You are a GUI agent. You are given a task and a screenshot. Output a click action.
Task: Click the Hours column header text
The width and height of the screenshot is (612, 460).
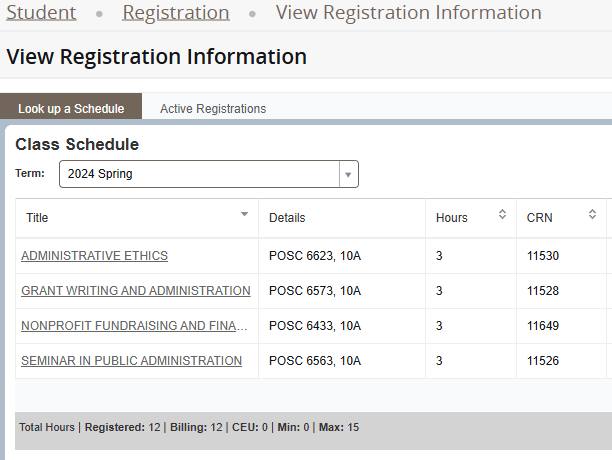click(452, 218)
